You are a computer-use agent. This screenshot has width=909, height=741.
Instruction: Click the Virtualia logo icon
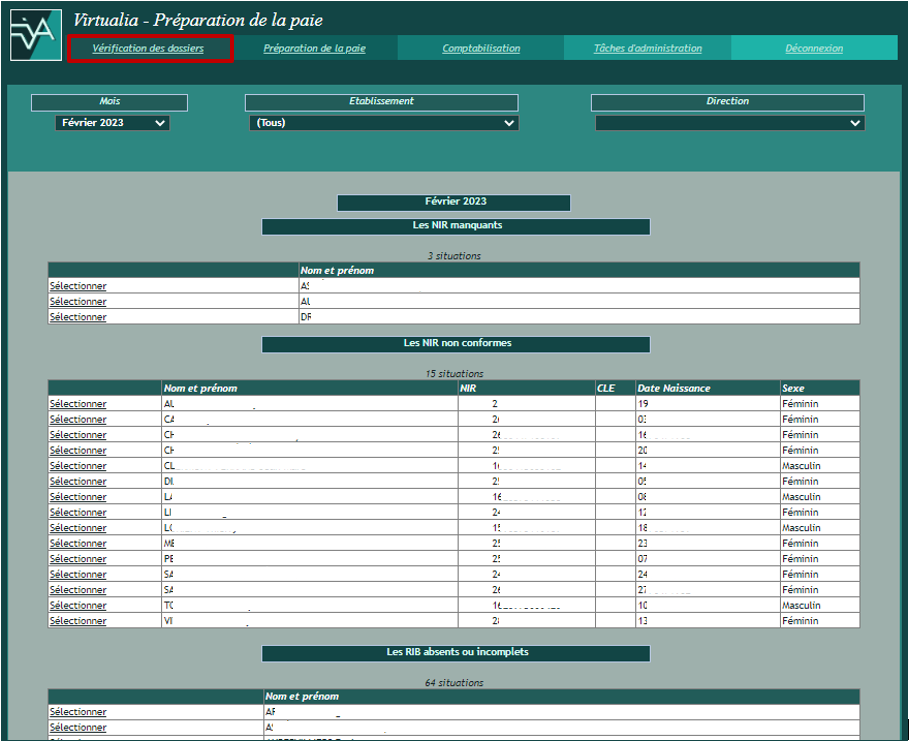[x=35, y=36]
